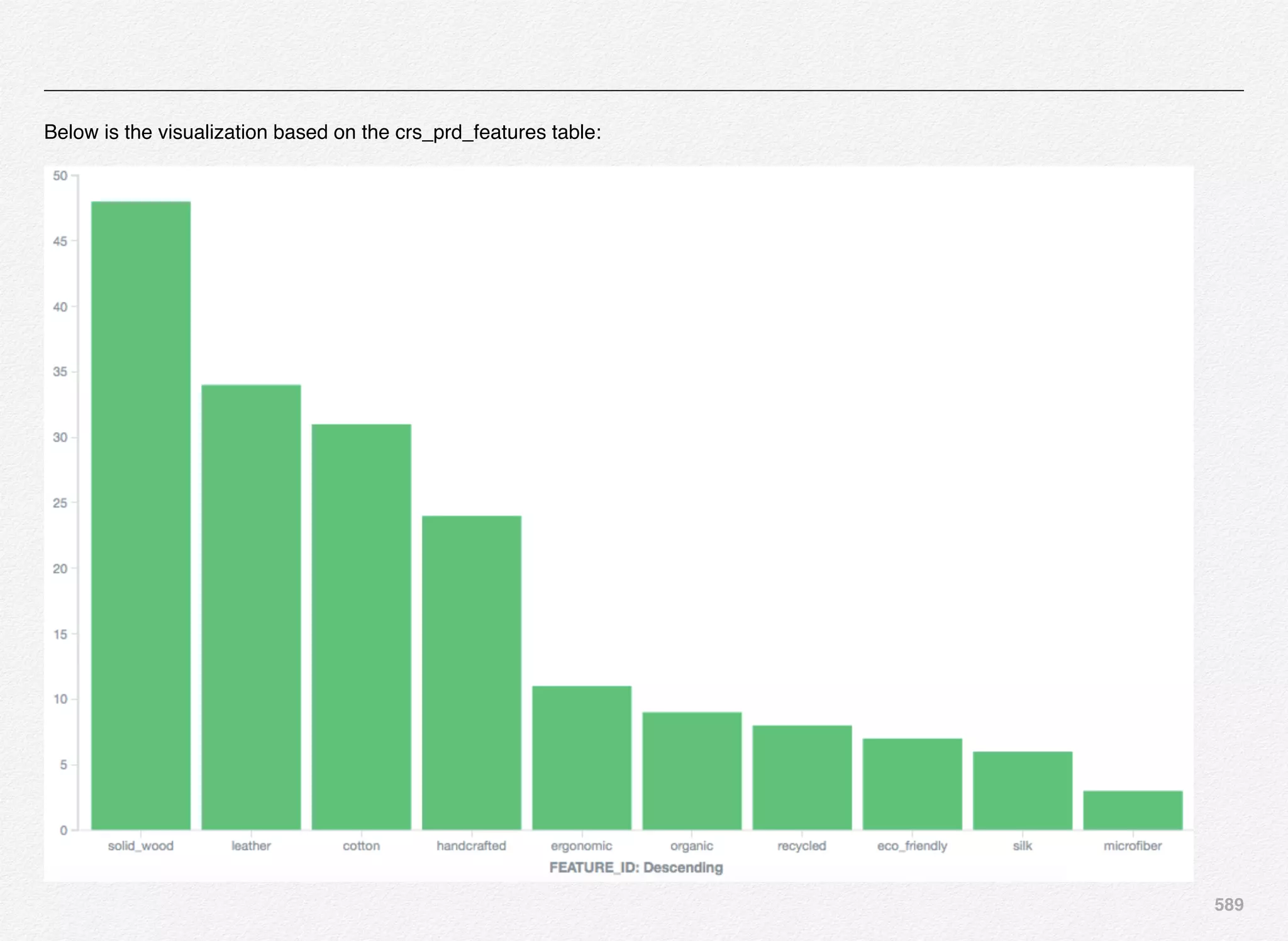
Task: Click the crs_prd_features visualization caption text
Action: (x=323, y=133)
